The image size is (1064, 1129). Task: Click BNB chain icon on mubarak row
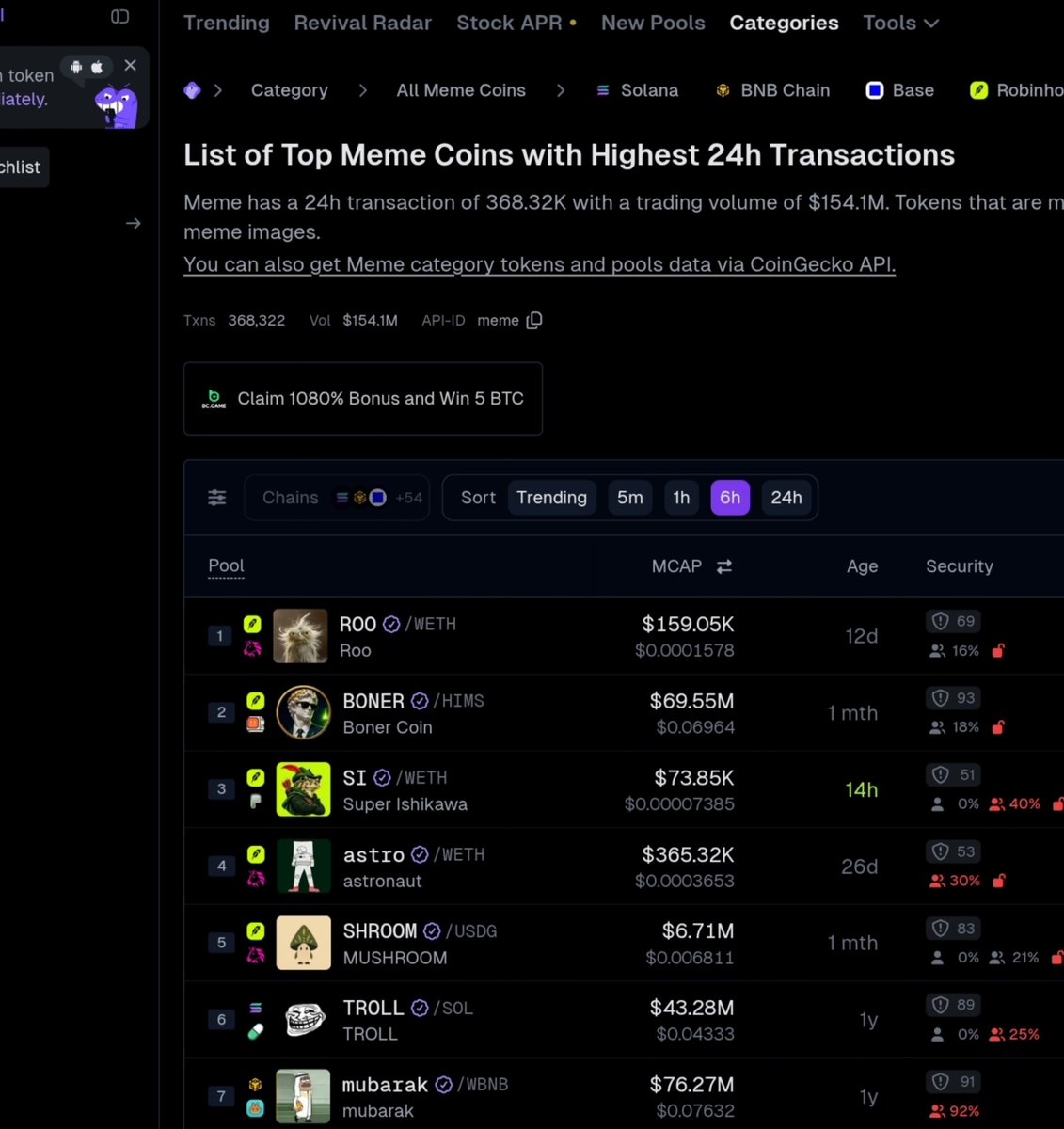[255, 1085]
